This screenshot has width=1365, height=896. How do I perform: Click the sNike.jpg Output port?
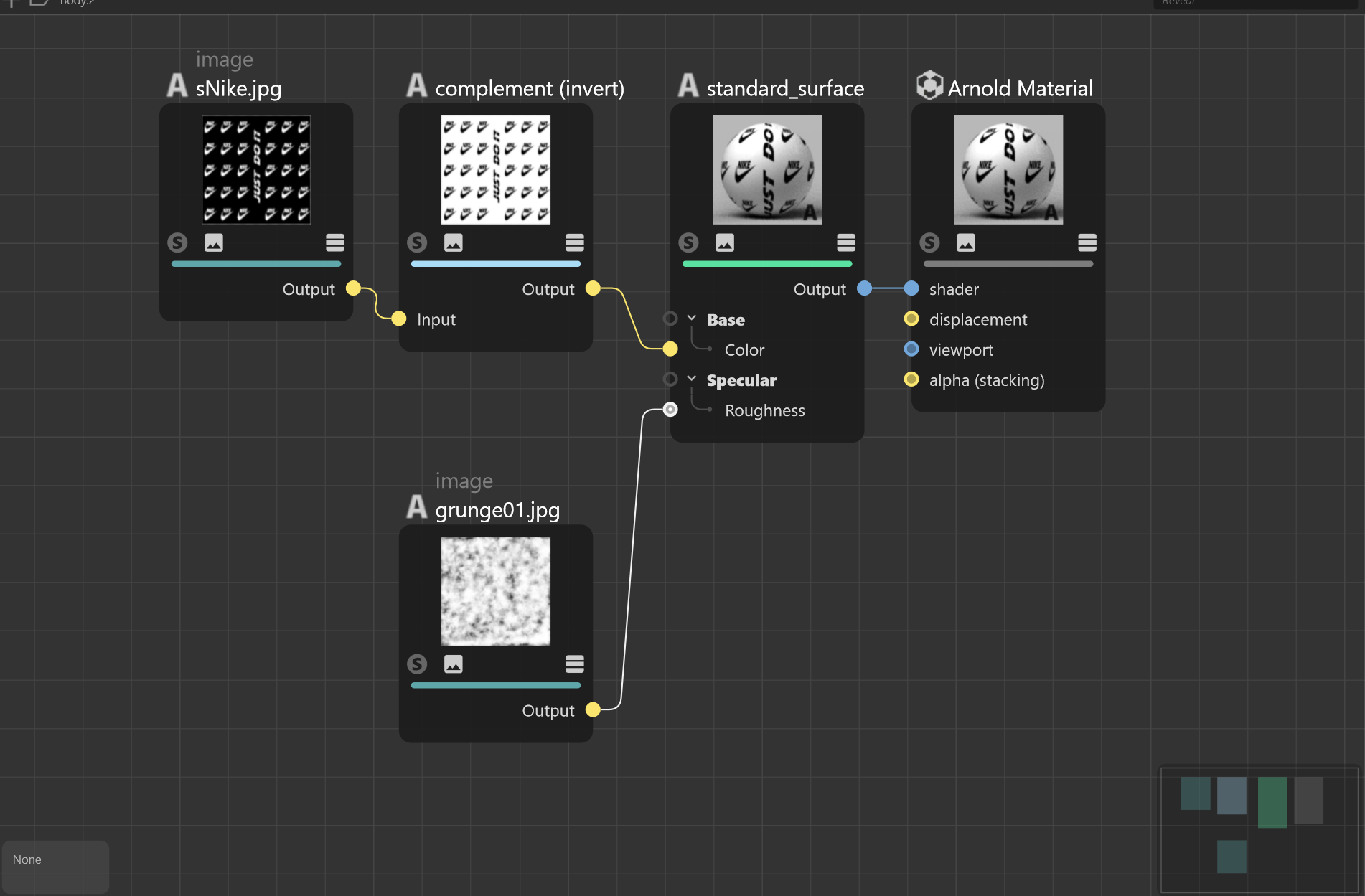tap(353, 288)
